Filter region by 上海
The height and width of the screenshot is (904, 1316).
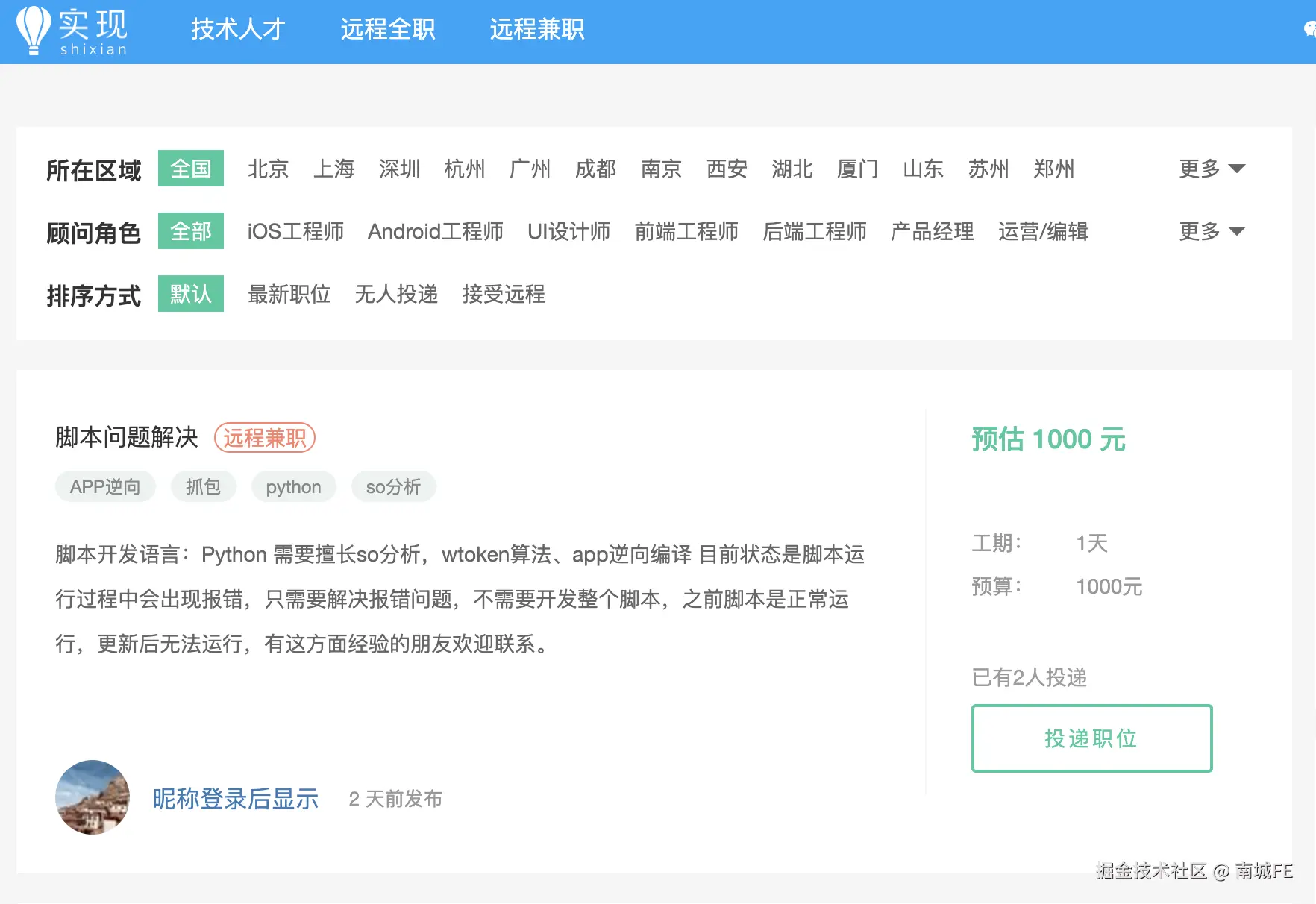tap(333, 169)
